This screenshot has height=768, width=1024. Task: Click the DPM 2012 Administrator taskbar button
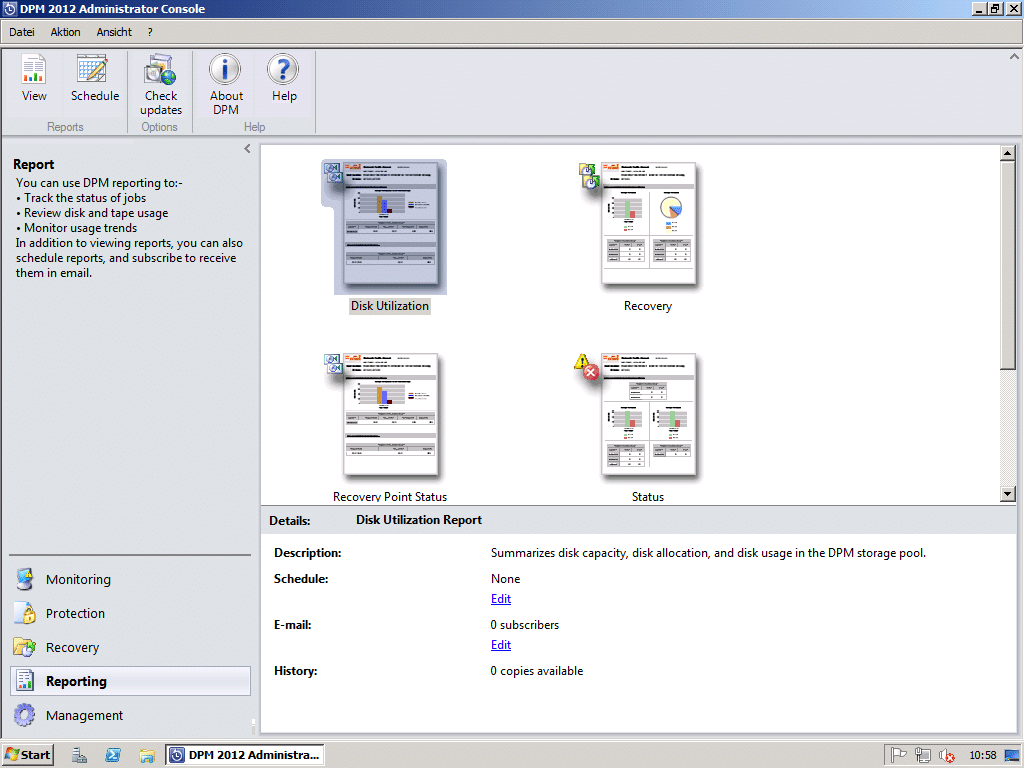click(244, 755)
